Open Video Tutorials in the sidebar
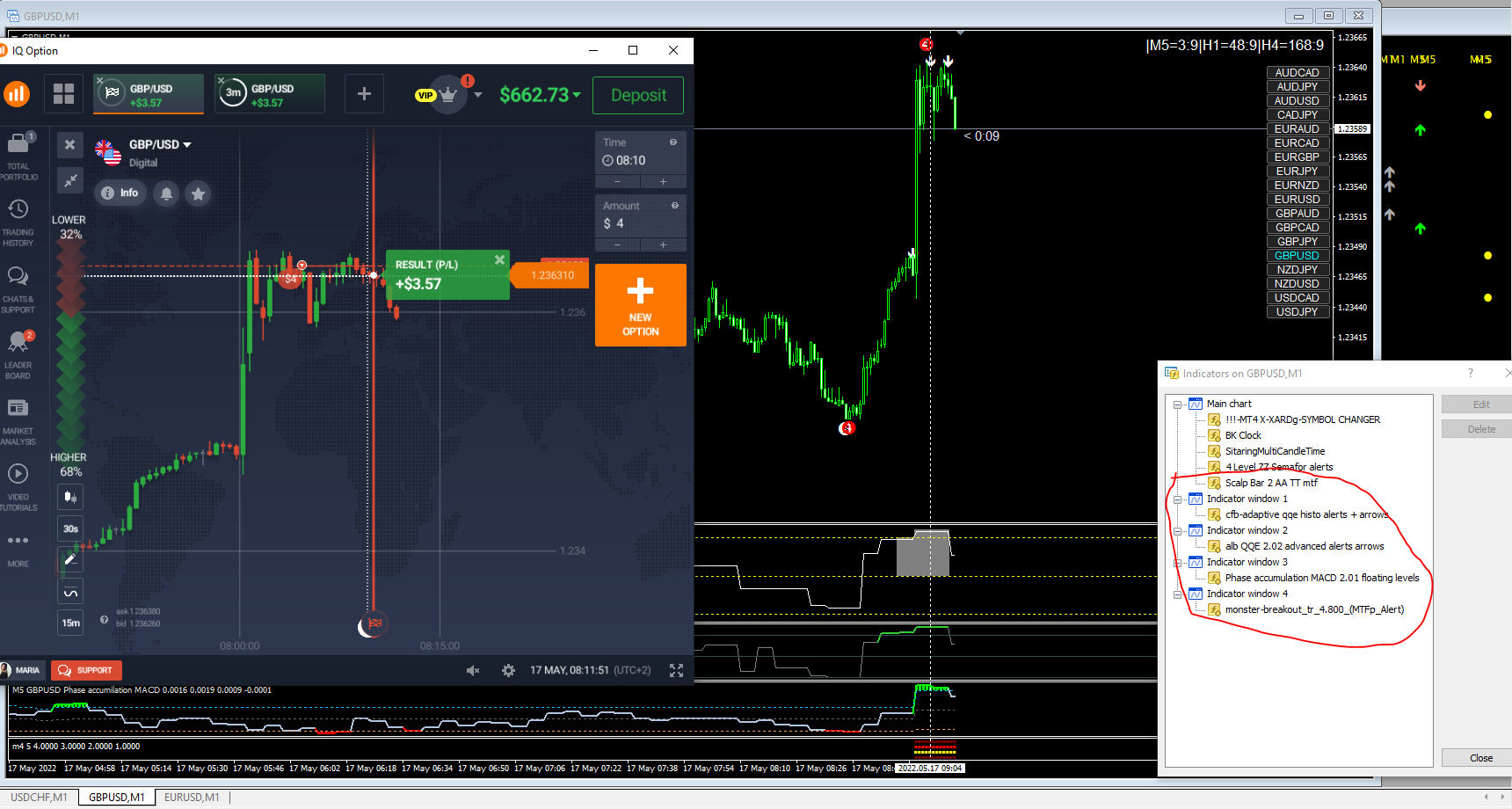 coord(18,488)
